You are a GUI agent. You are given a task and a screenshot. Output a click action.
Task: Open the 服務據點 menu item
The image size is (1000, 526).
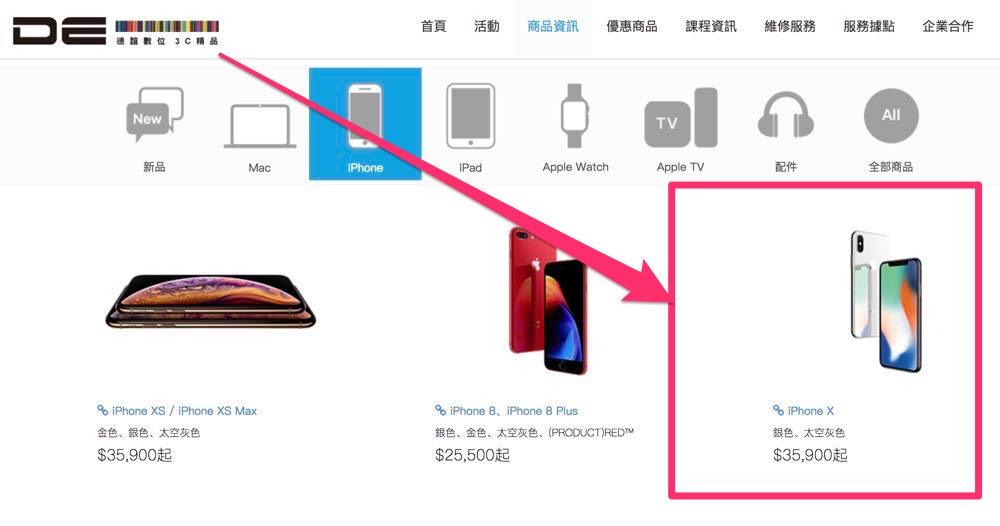tap(869, 26)
